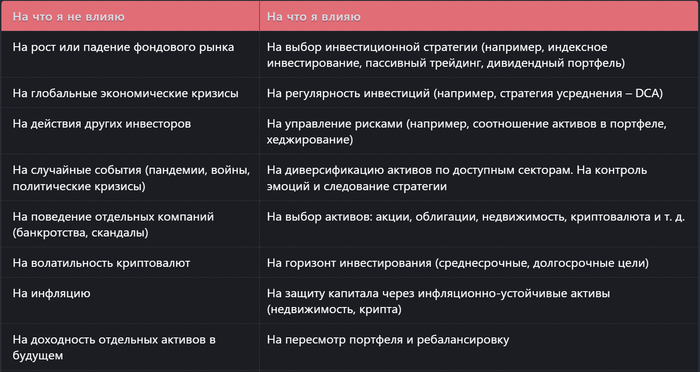Click the 'На действия других инвесторов' cell

point(130,131)
